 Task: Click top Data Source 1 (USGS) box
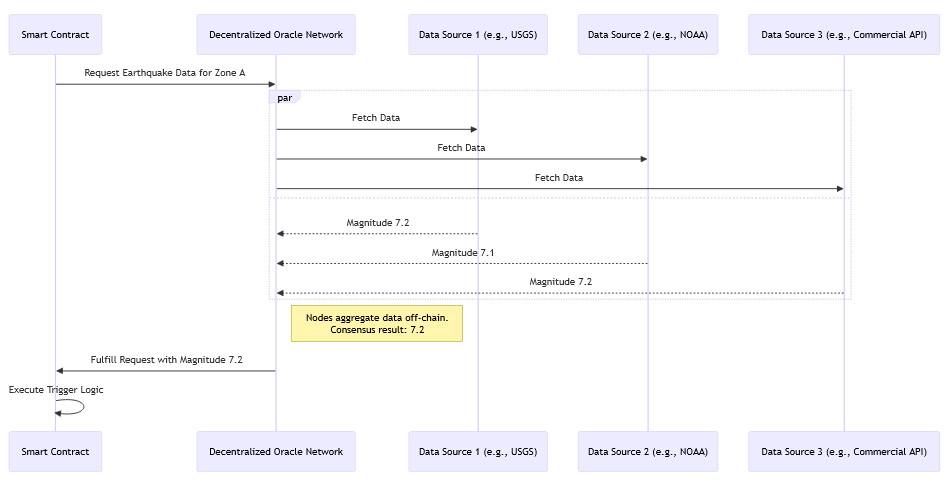[x=477, y=35]
